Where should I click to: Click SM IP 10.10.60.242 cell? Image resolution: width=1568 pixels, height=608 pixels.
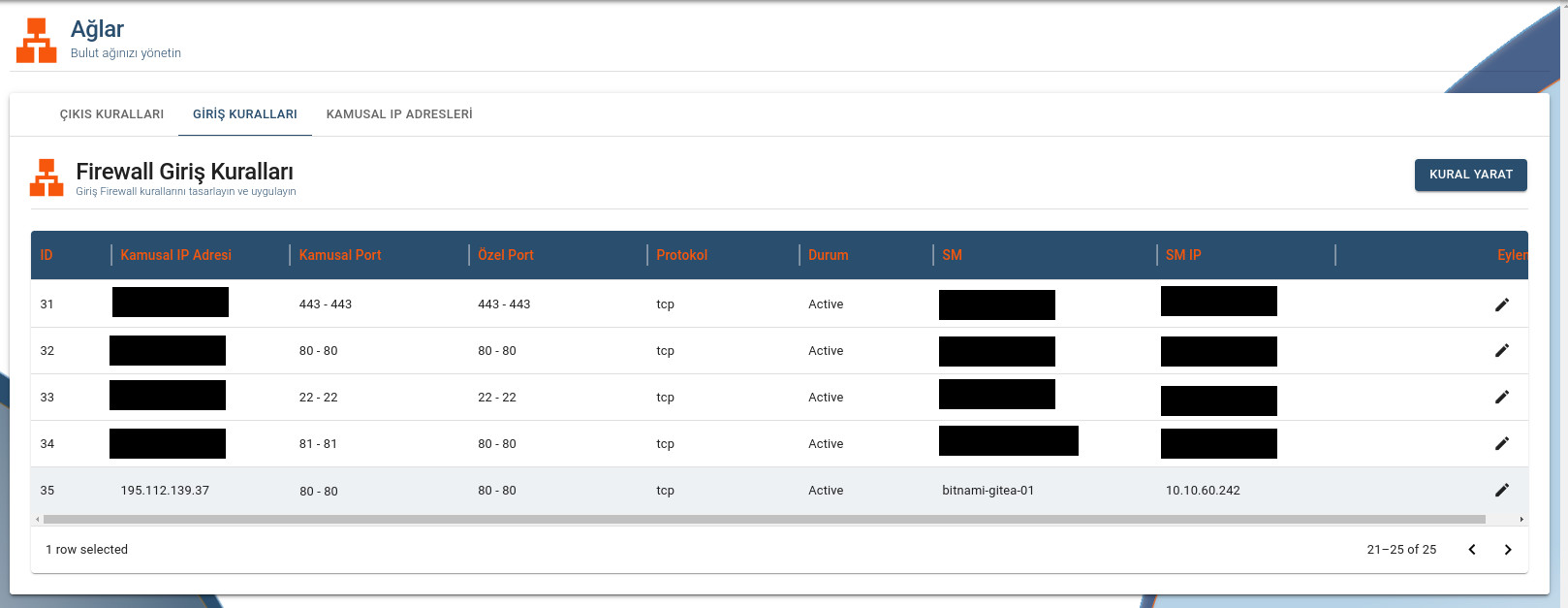pos(1203,491)
